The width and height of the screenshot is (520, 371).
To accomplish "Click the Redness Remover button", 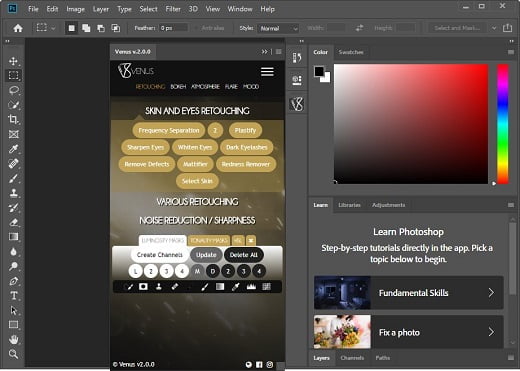I will pos(246,164).
